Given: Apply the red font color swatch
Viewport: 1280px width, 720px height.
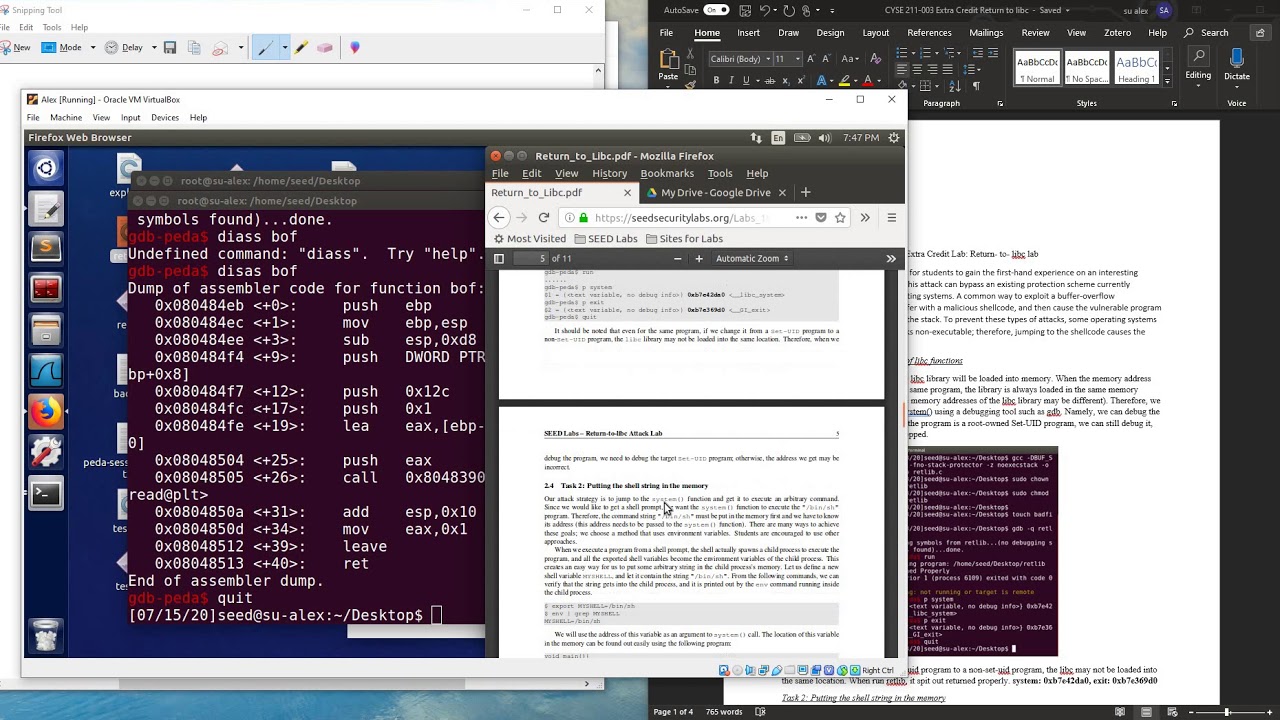Looking at the screenshot, I should tap(867, 81).
